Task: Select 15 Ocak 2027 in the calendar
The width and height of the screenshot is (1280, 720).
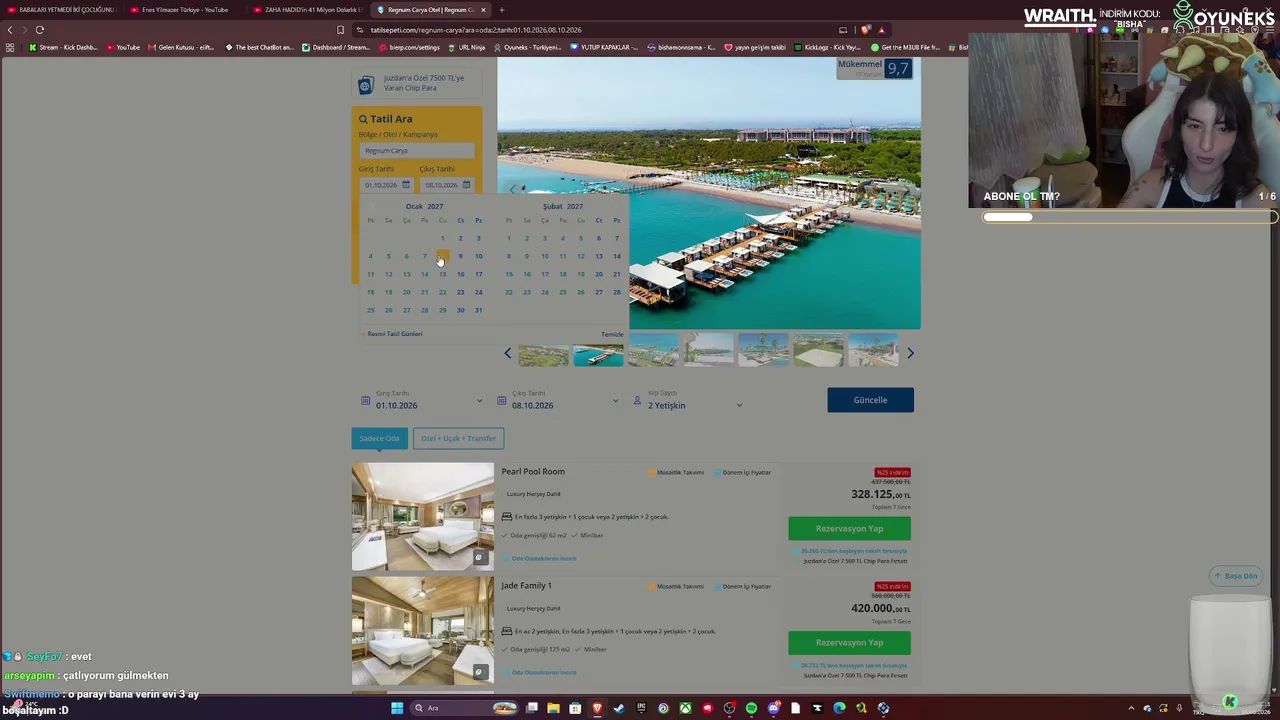Action: coord(442,274)
